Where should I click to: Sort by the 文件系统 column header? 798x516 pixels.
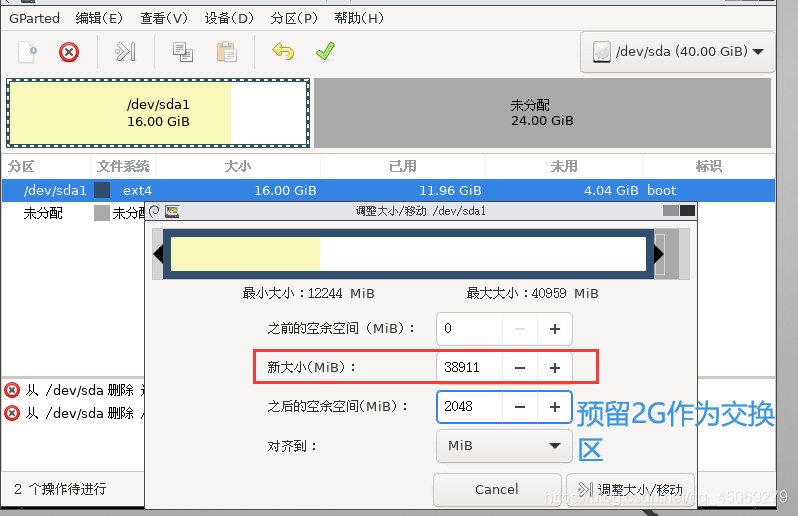tap(123, 166)
